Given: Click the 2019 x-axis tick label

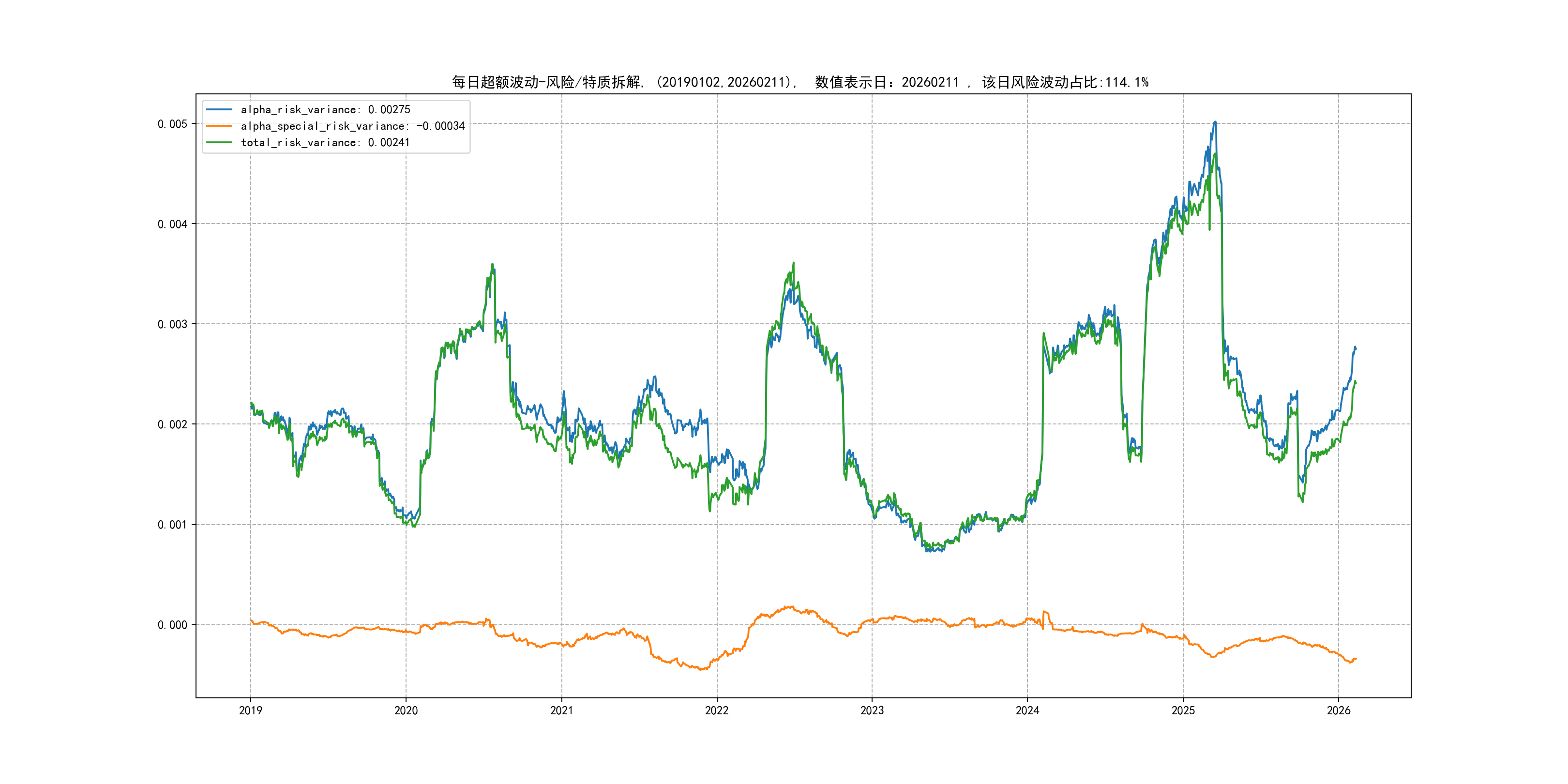Looking at the screenshot, I should 250,710.
